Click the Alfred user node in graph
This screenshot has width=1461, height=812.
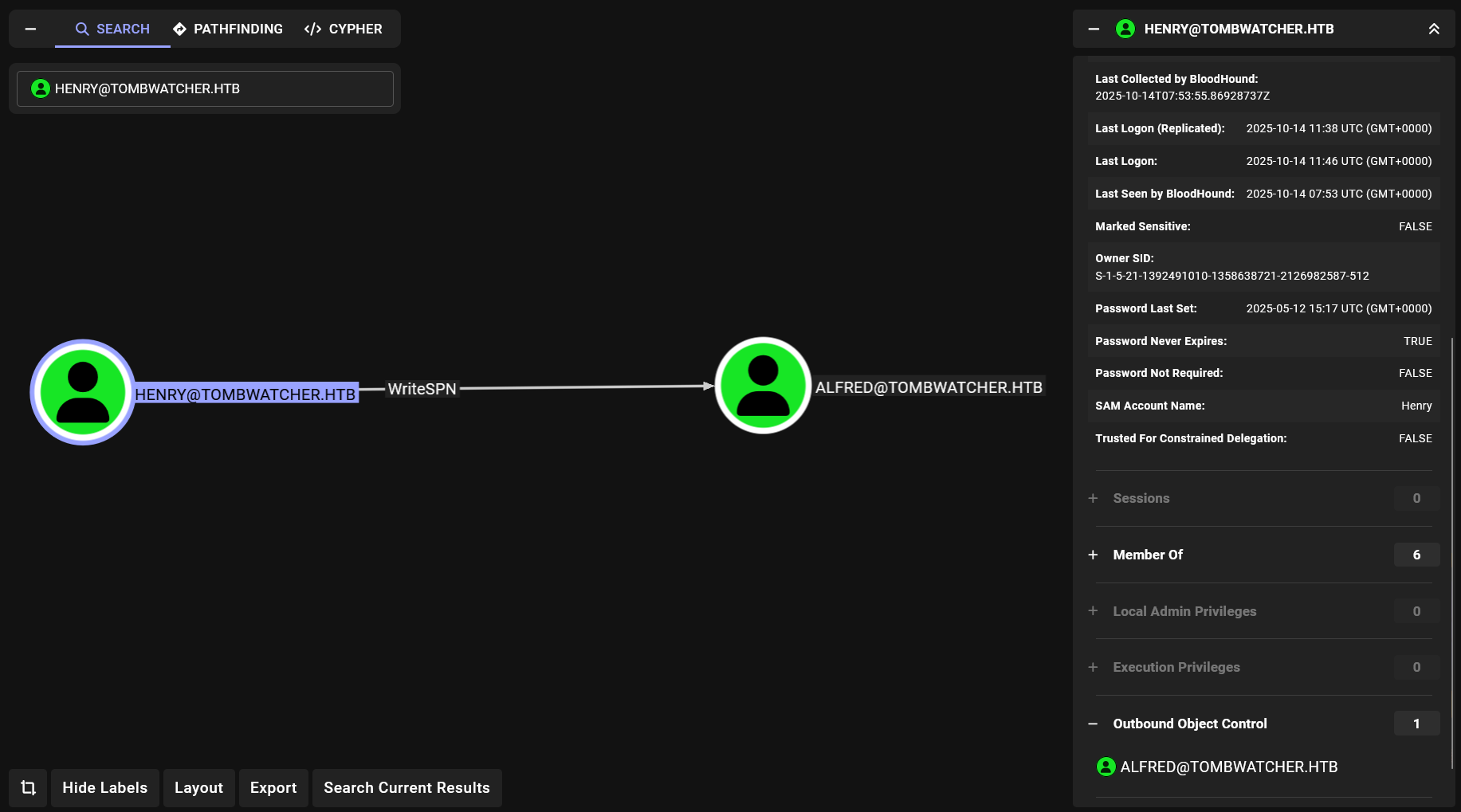tap(763, 386)
